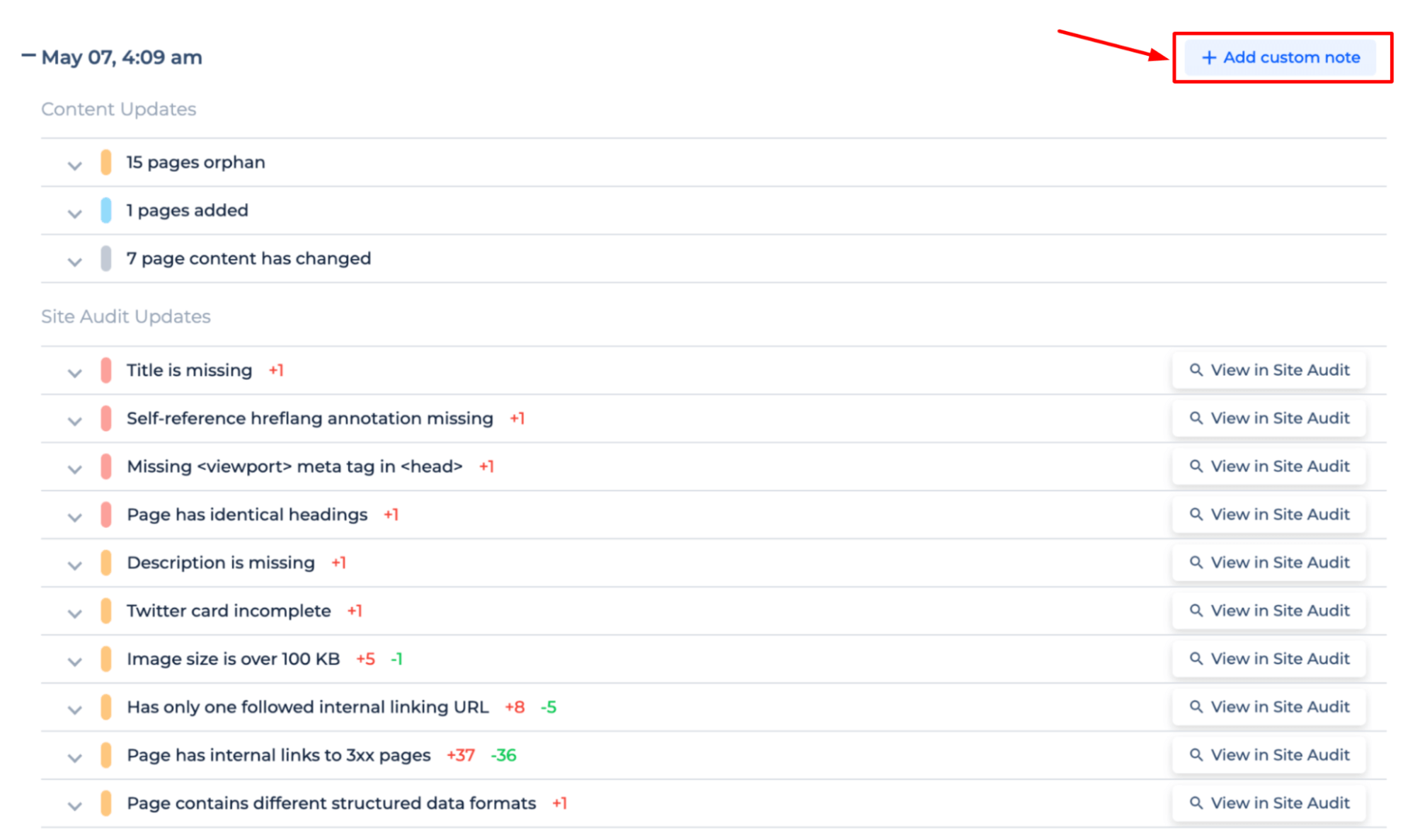This screenshot has width=1415, height=840.
Task: View internal links to 3xx pages in Site Audit
Action: (1269, 755)
